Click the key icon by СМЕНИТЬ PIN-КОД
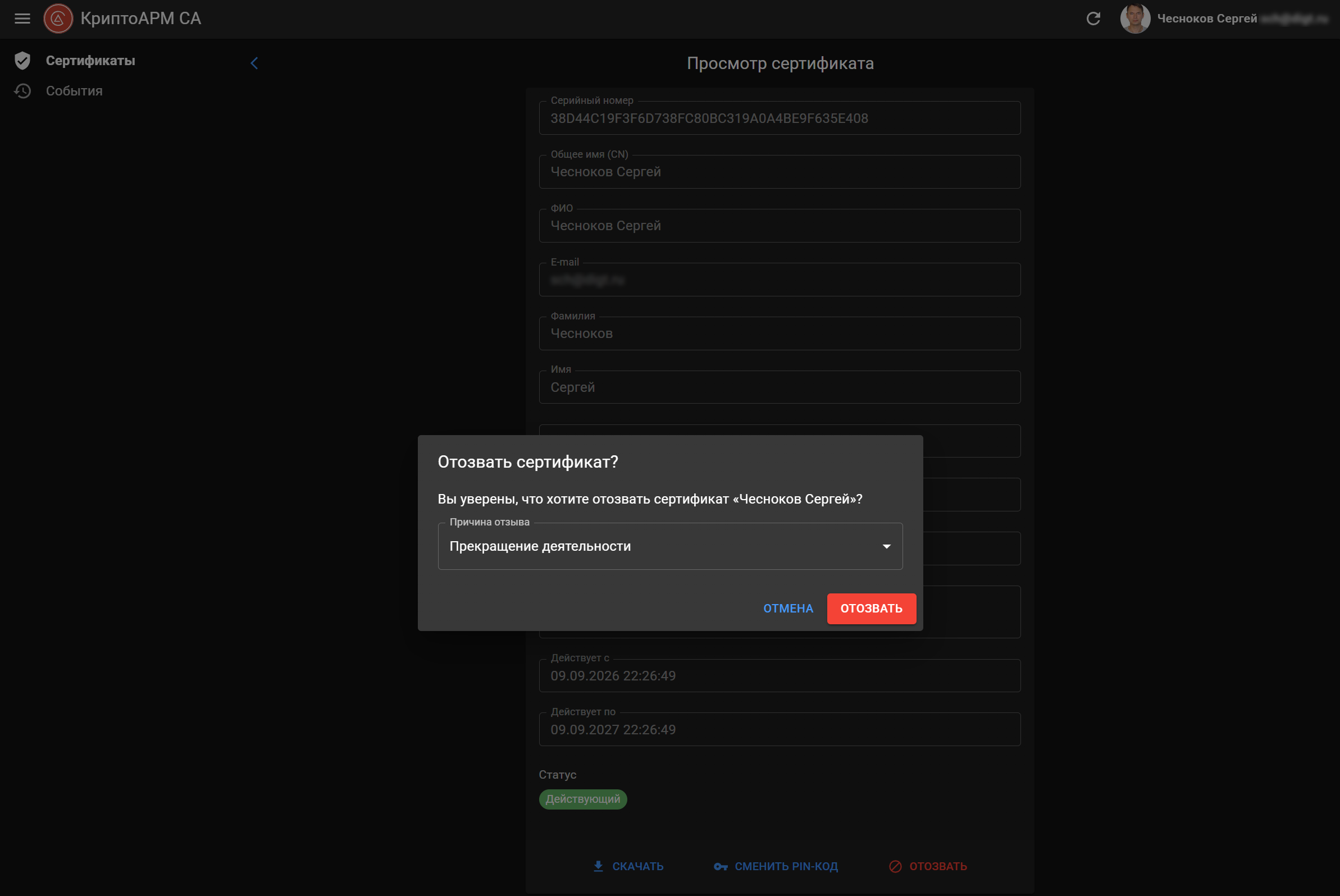This screenshot has height=896, width=1340. pyautogui.click(x=721, y=867)
